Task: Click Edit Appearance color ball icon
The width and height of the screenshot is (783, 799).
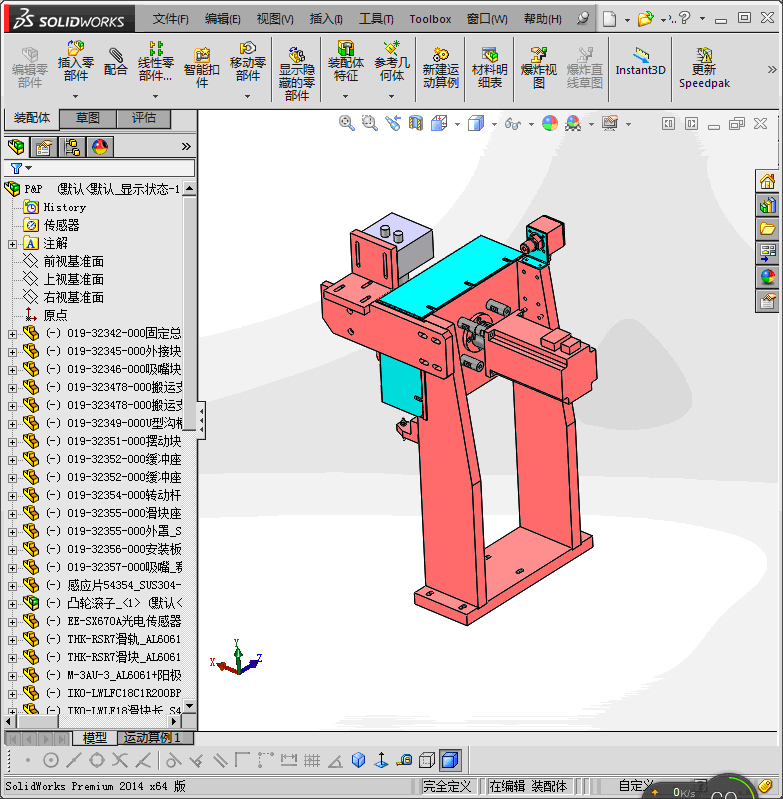Action: click(550, 123)
